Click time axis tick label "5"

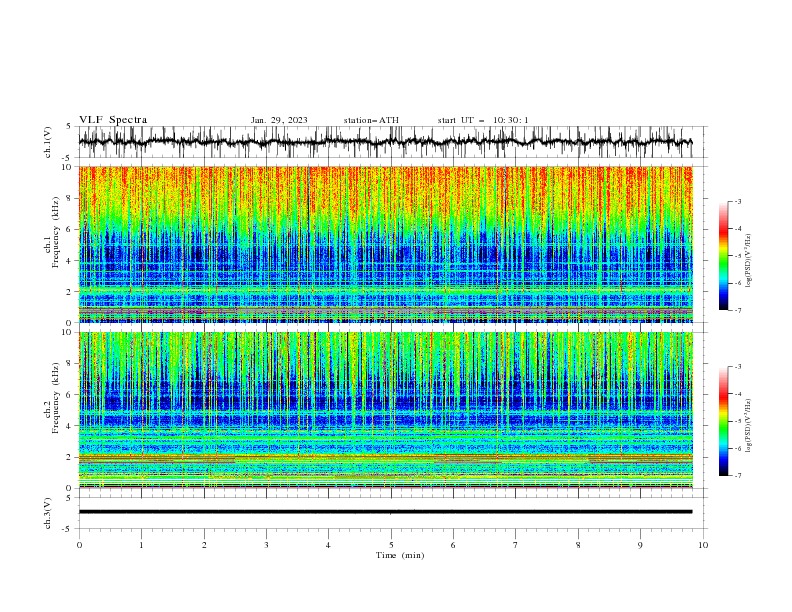pyautogui.click(x=391, y=545)
